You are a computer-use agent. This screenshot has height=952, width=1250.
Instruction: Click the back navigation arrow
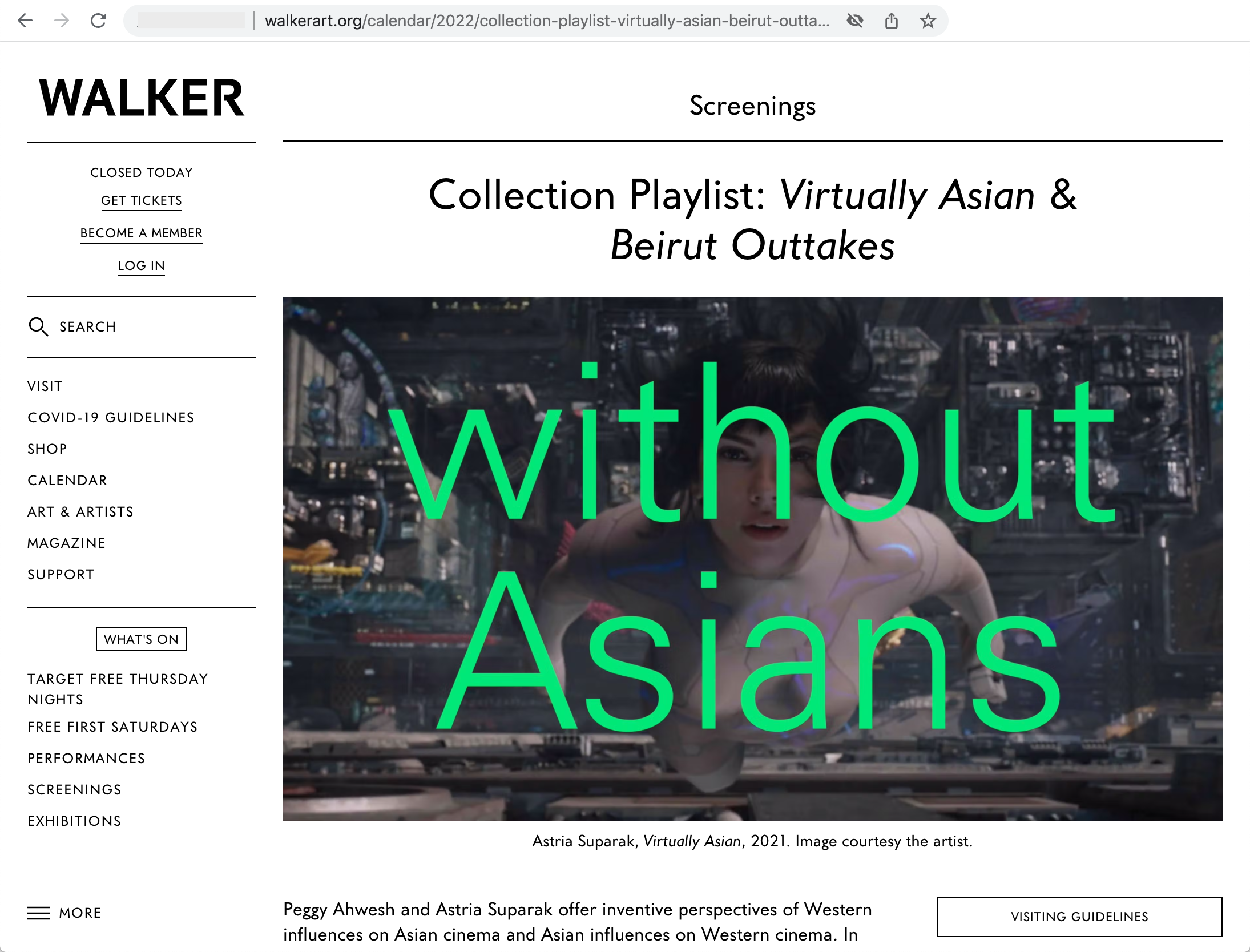(x=24, y=21)
